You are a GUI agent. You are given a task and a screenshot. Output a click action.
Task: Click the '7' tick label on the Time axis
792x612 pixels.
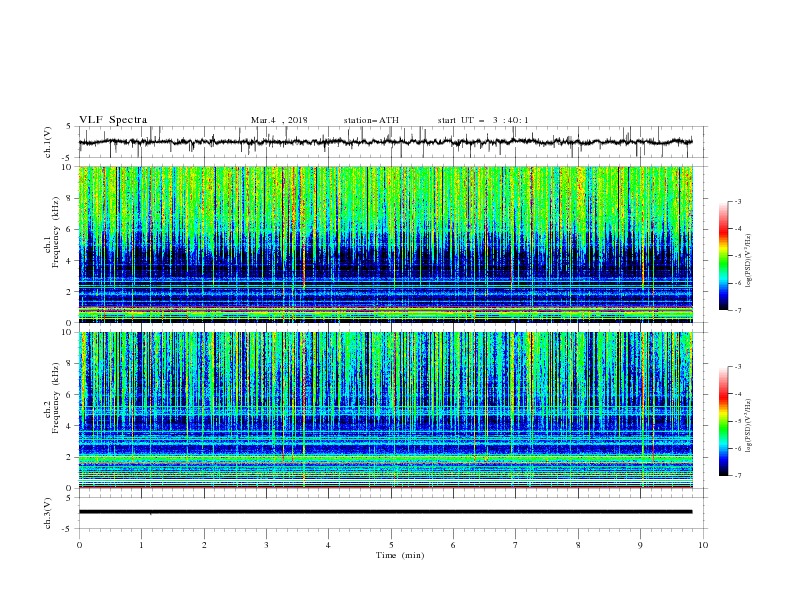pyautogui.click(x=516, y=545)
